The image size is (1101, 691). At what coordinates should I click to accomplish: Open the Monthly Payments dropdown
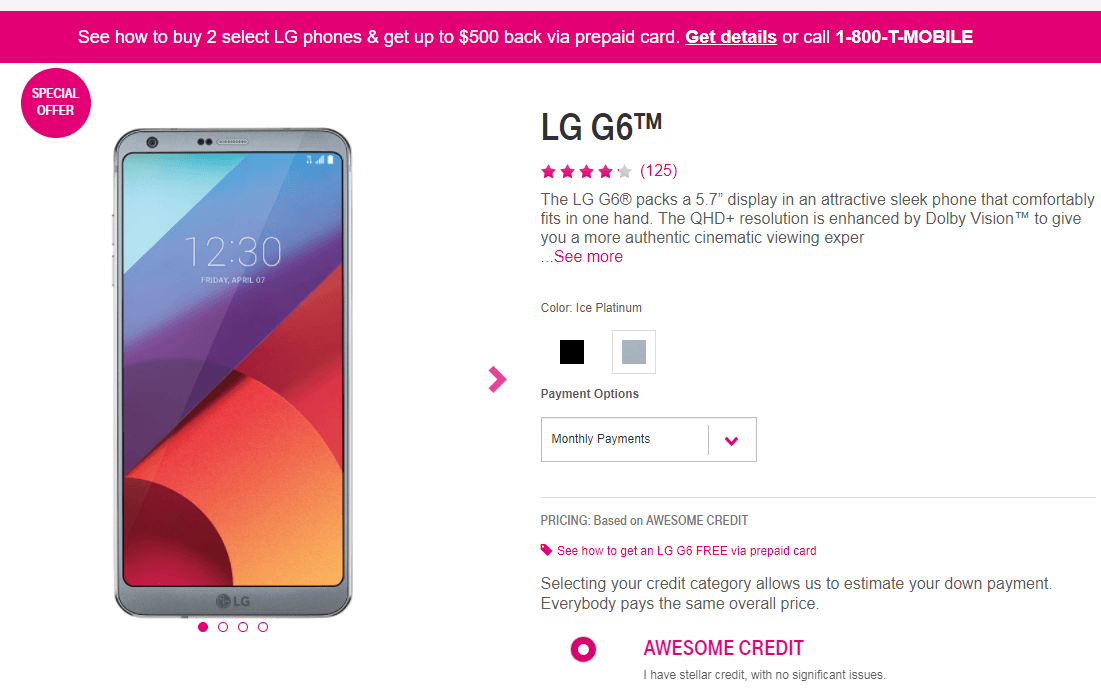click(x=648, y=440)
